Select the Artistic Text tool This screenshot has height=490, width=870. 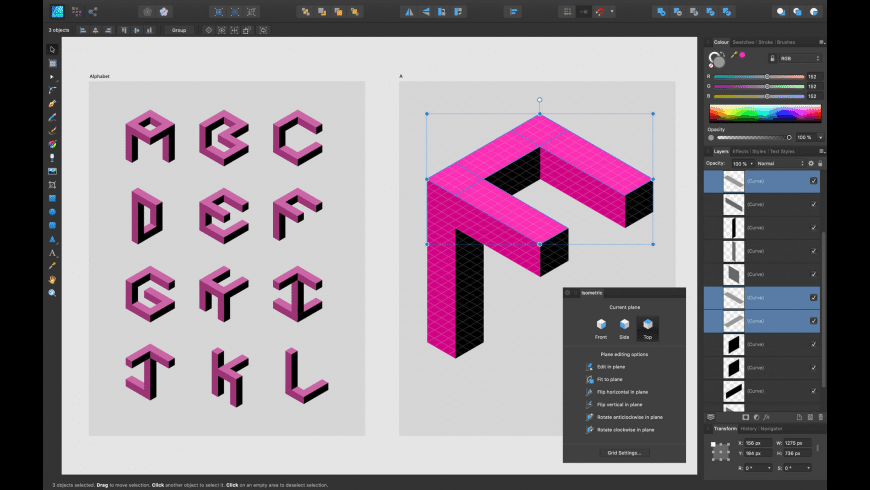(x=52, y=253)
